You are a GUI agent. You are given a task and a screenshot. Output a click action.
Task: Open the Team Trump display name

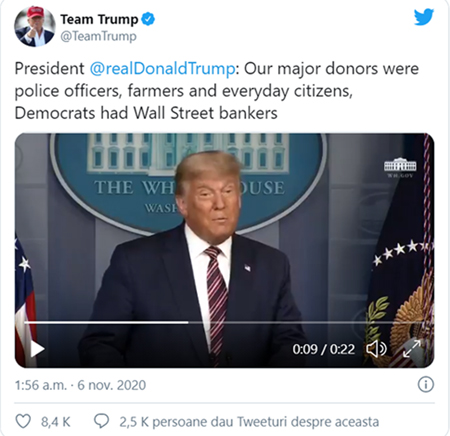click(99, 19)
